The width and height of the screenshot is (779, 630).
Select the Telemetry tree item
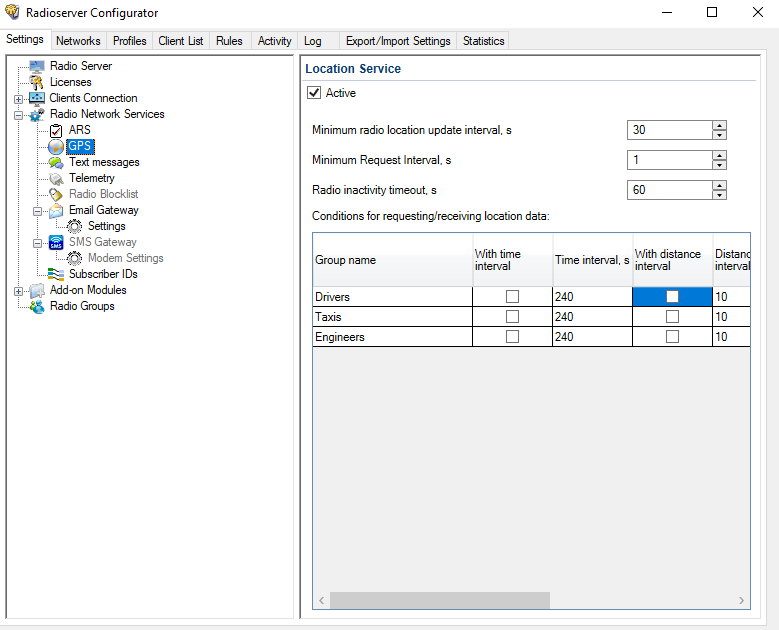[92, 178]
